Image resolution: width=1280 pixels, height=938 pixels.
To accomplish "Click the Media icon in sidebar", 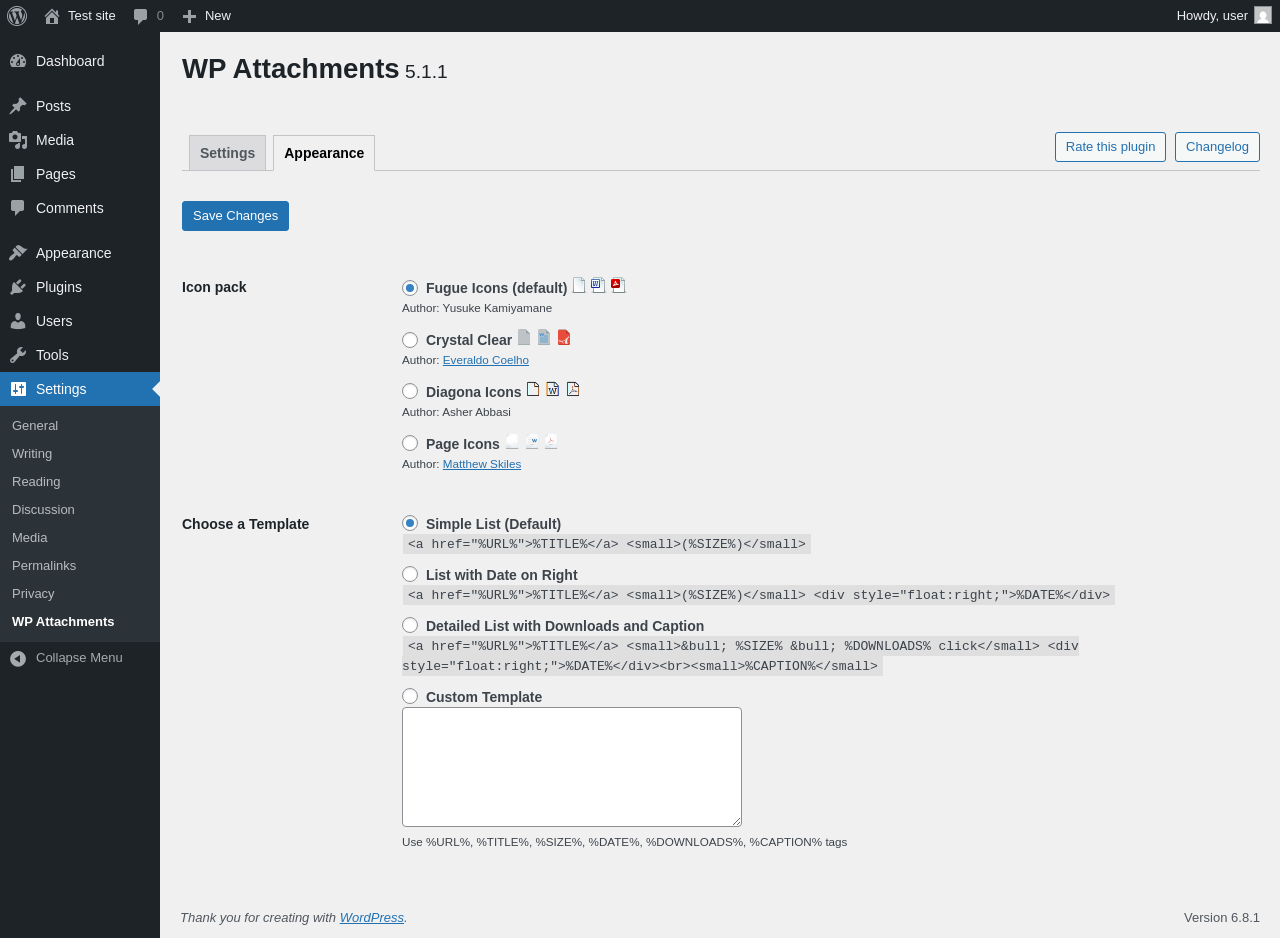I will point(18,140).
